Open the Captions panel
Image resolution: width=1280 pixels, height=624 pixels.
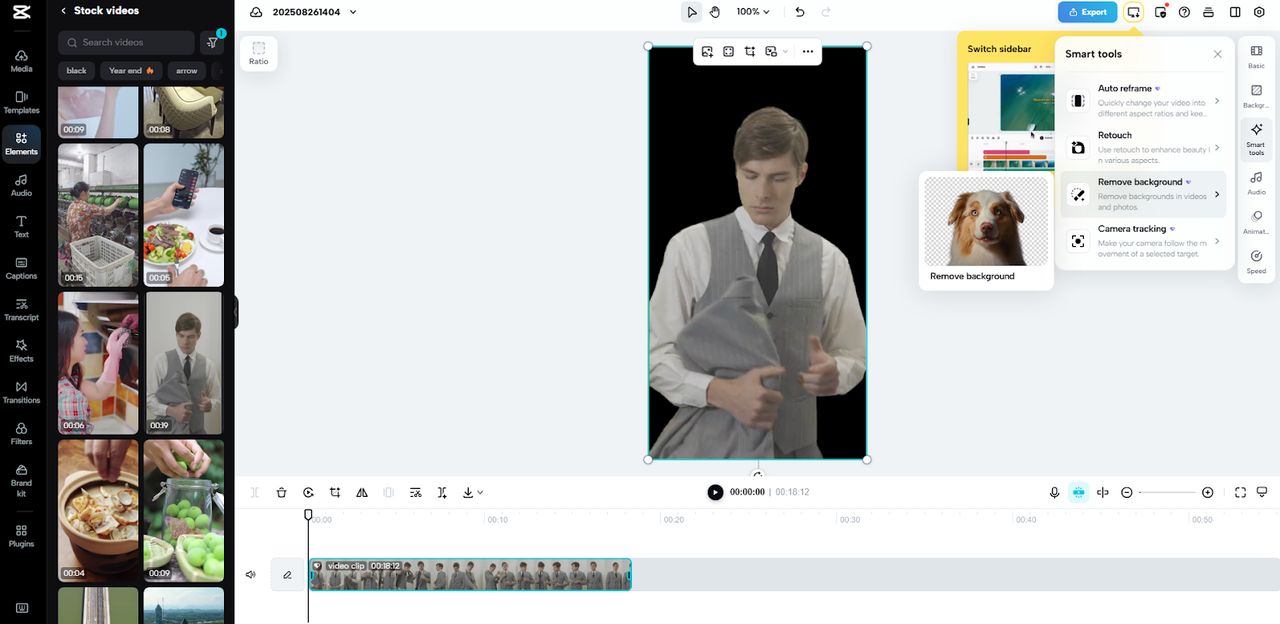coord(21,268)
